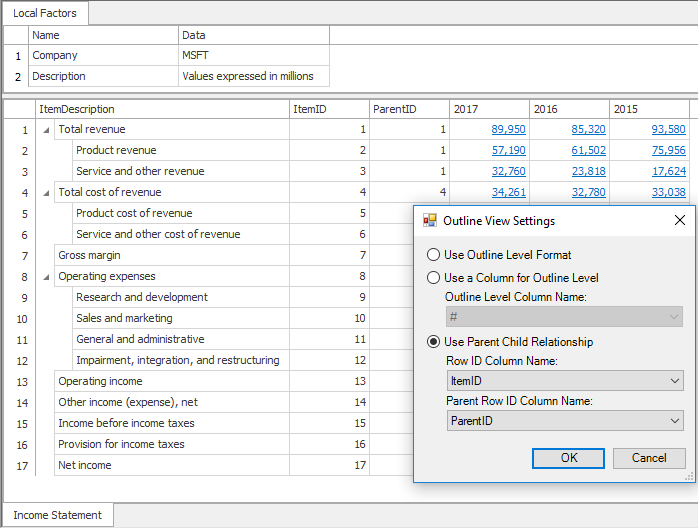Click the Total revenue label
The image size is (698, 529).
[x=92, y=129]
